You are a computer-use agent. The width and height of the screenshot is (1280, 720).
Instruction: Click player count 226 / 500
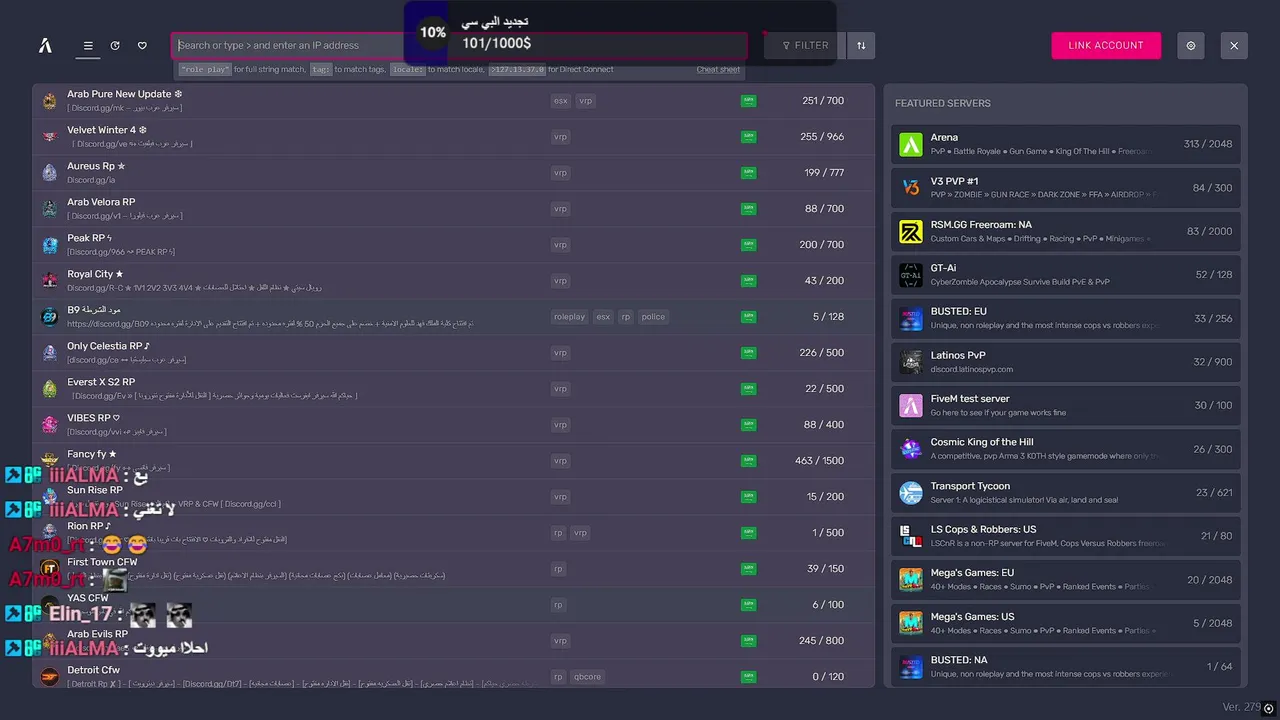(822, 353)
